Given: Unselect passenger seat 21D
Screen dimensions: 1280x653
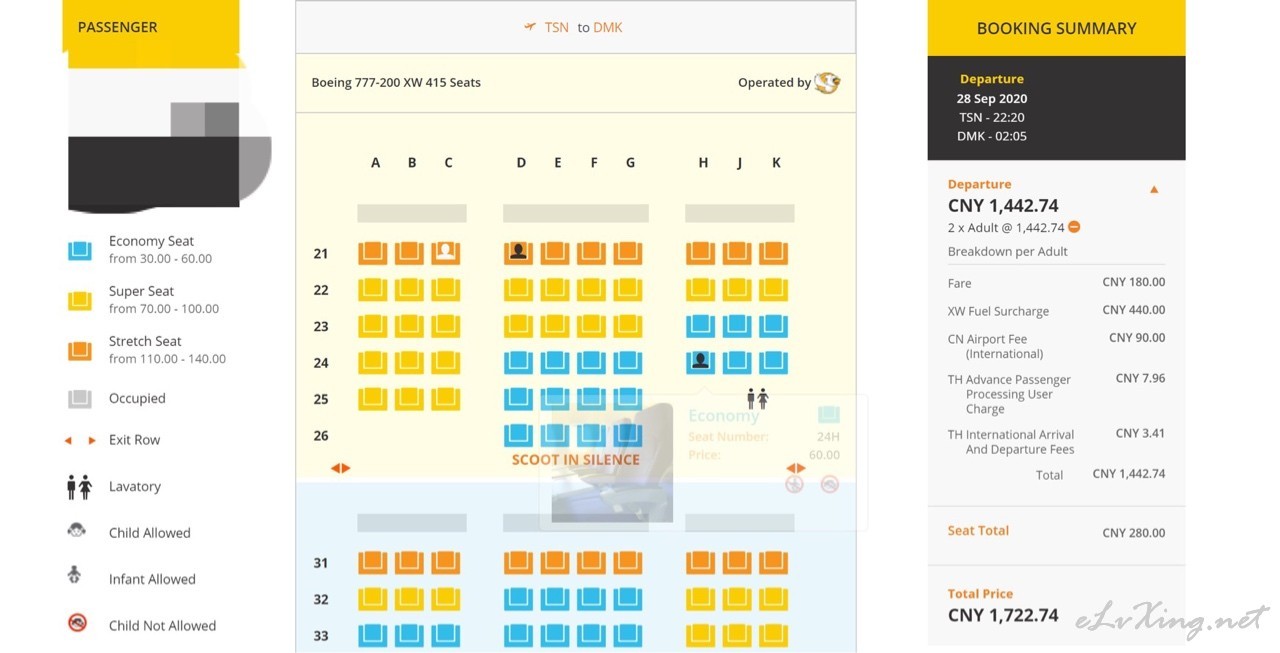Looking at the screenshot, I should click(518, 253).
